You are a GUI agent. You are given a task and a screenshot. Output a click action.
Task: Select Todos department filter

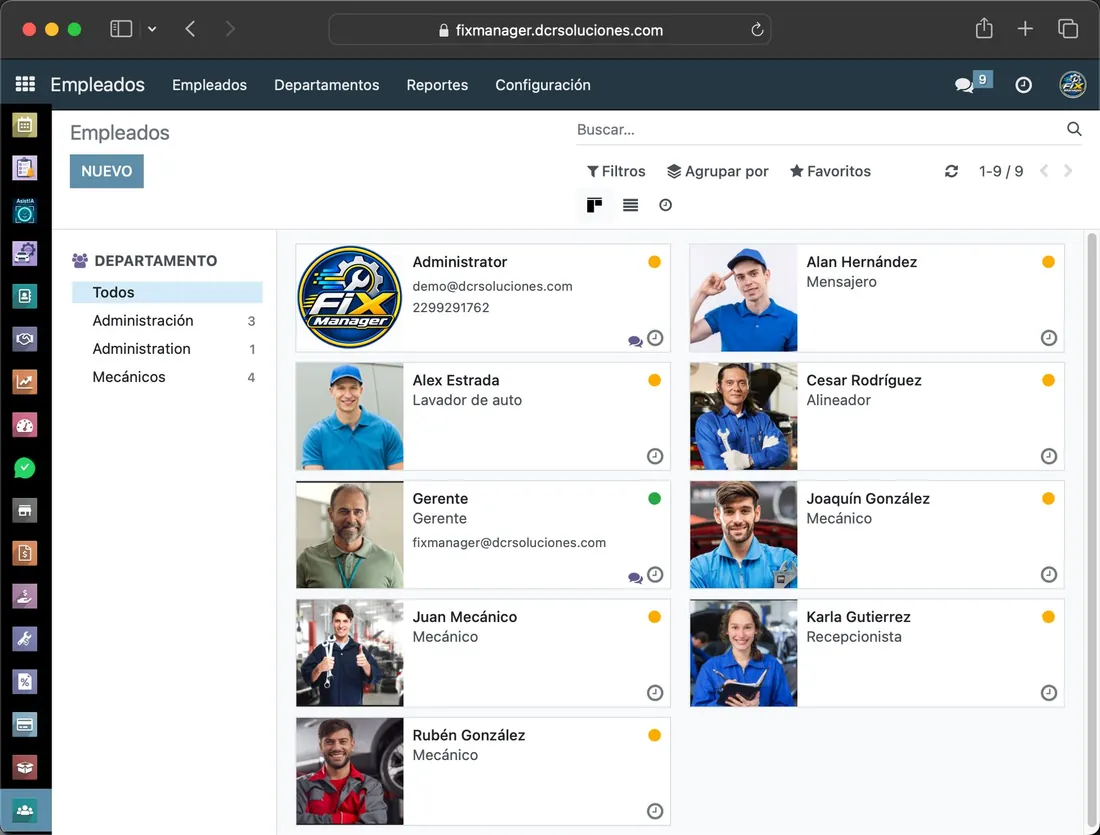(167, 292)
